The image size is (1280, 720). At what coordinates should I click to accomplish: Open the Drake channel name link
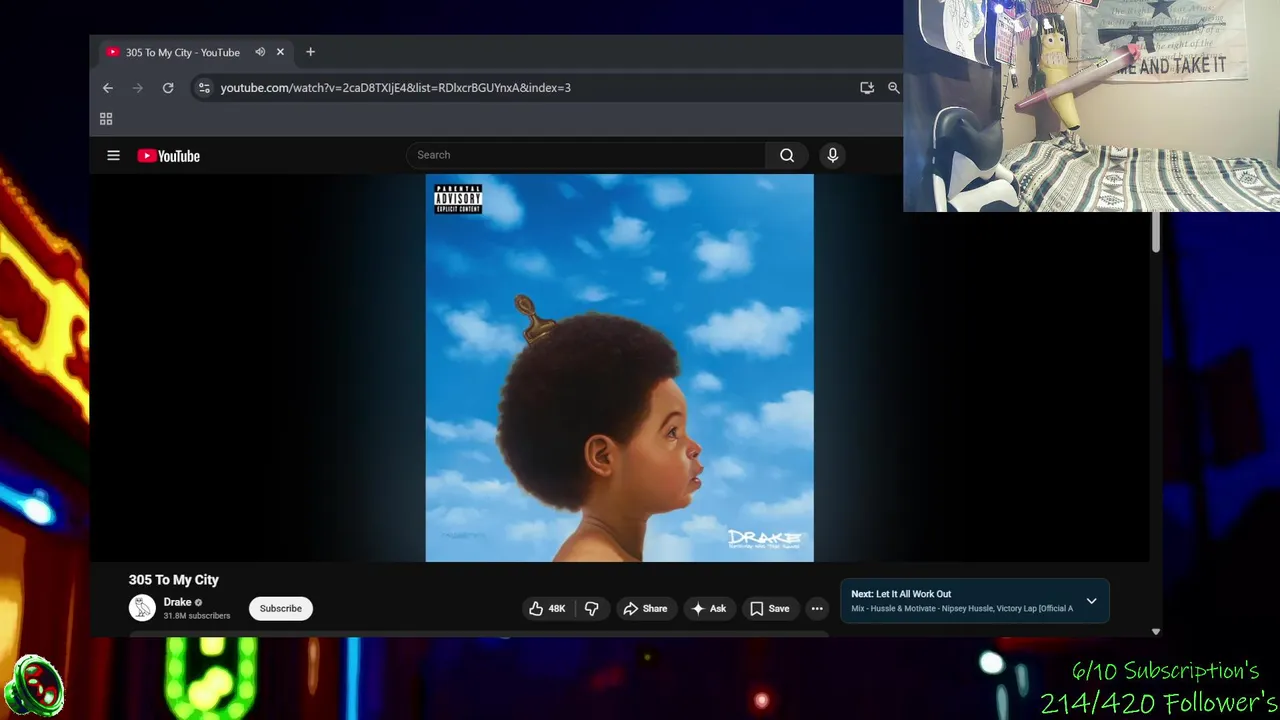(x=177, y=602)
